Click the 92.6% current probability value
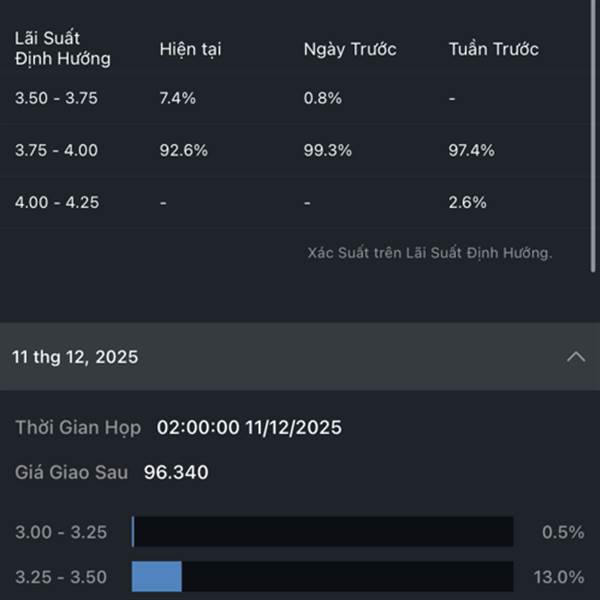This screenshot has height=600, width=600. (183, 150)
